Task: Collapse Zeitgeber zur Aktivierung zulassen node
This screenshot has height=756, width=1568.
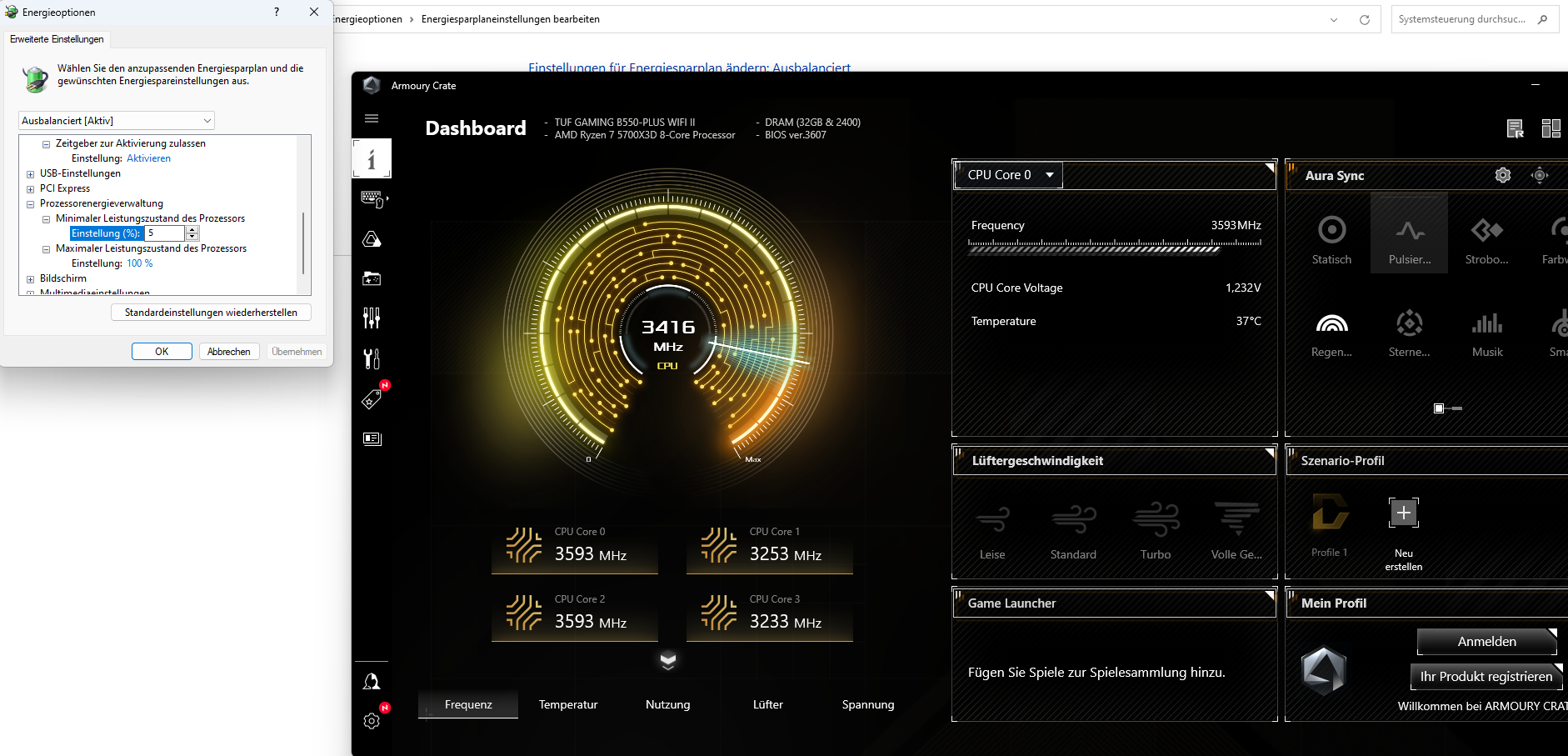Action: 46,144
